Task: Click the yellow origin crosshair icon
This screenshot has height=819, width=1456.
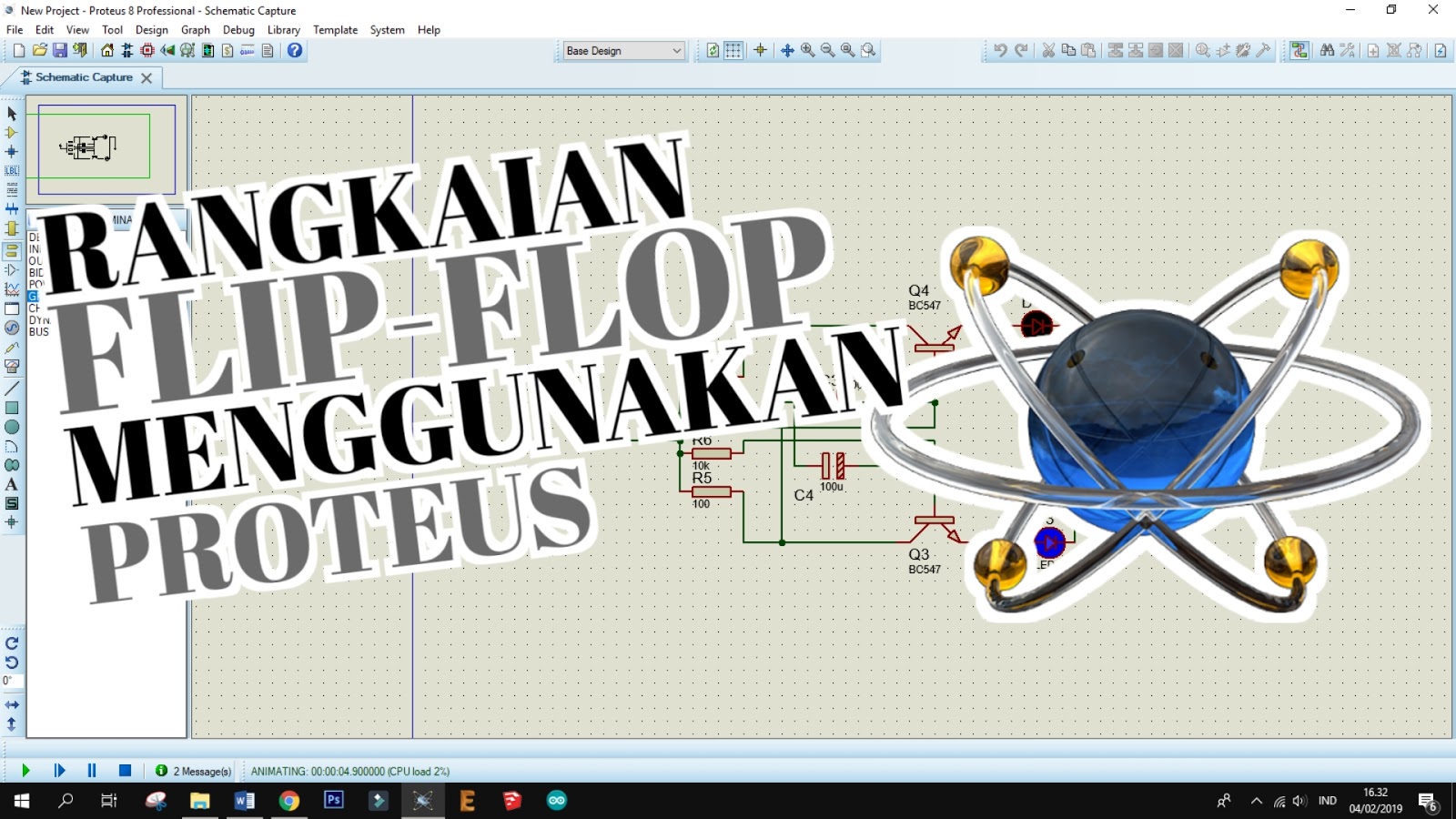Action: pyautogui.click(x=761, y=51)
